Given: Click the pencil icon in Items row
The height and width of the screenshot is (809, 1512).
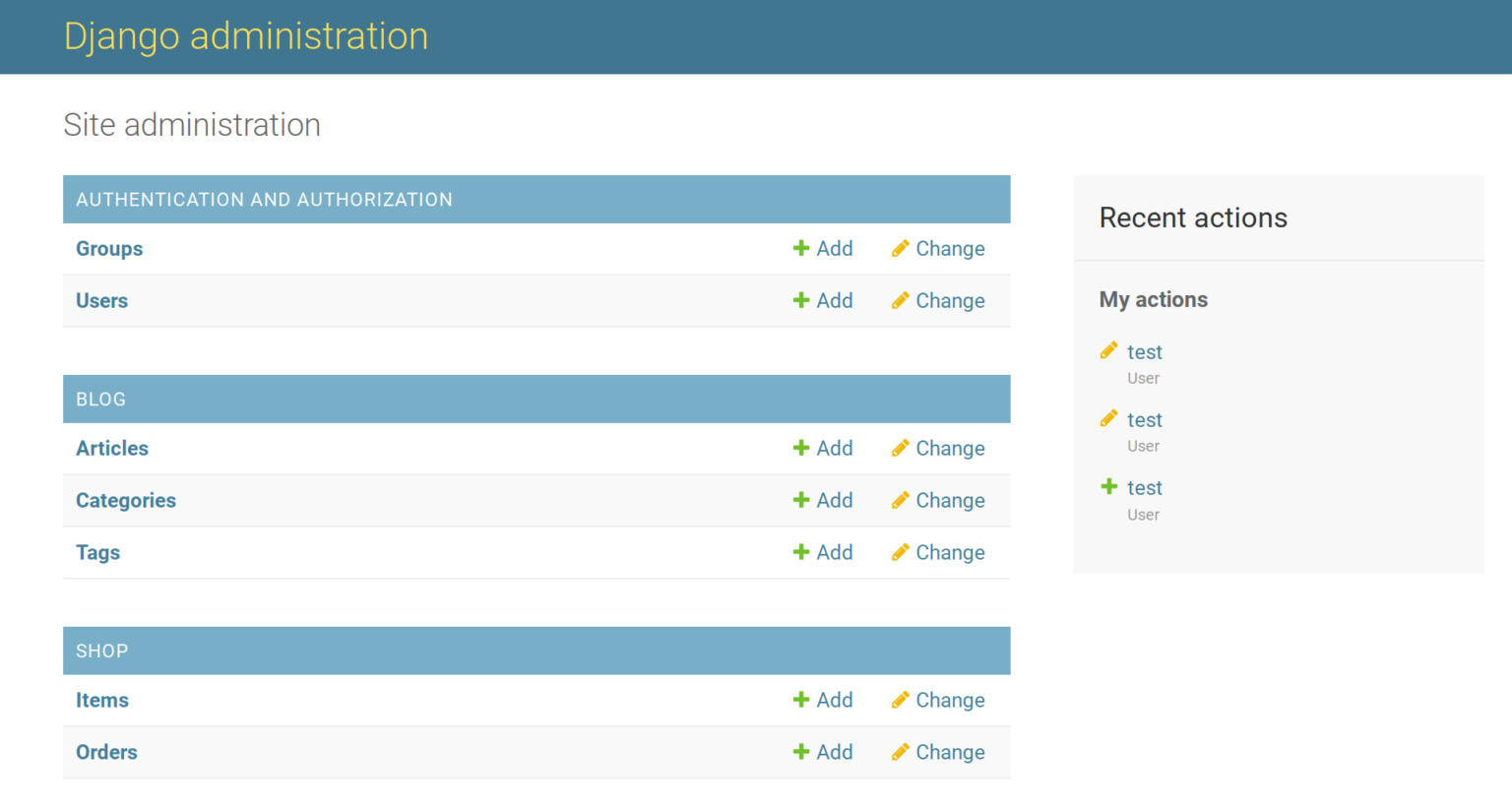Looking at the screenshot, I should pos(900,700).
